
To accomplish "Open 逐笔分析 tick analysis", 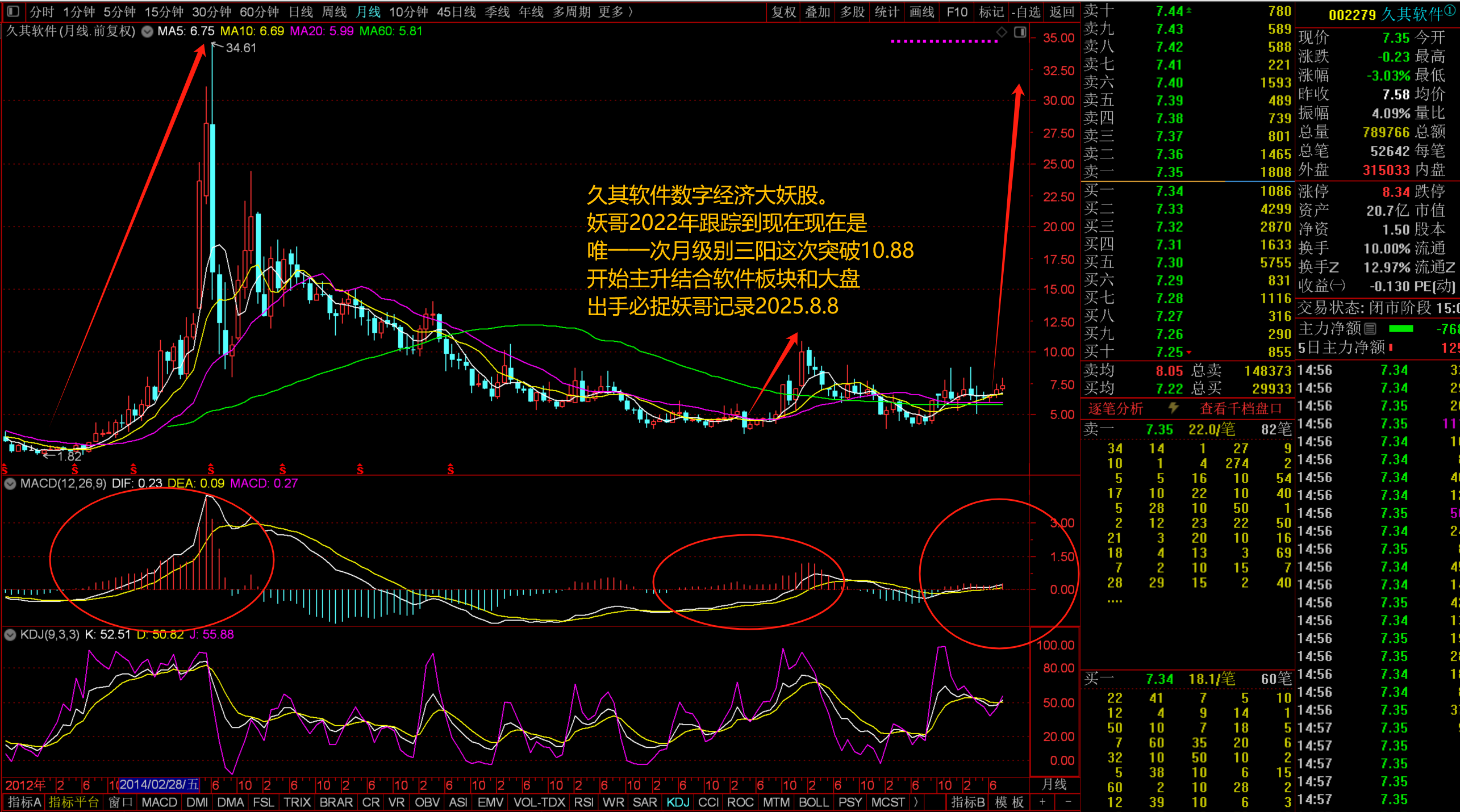I will click(x=1115, y=408).
